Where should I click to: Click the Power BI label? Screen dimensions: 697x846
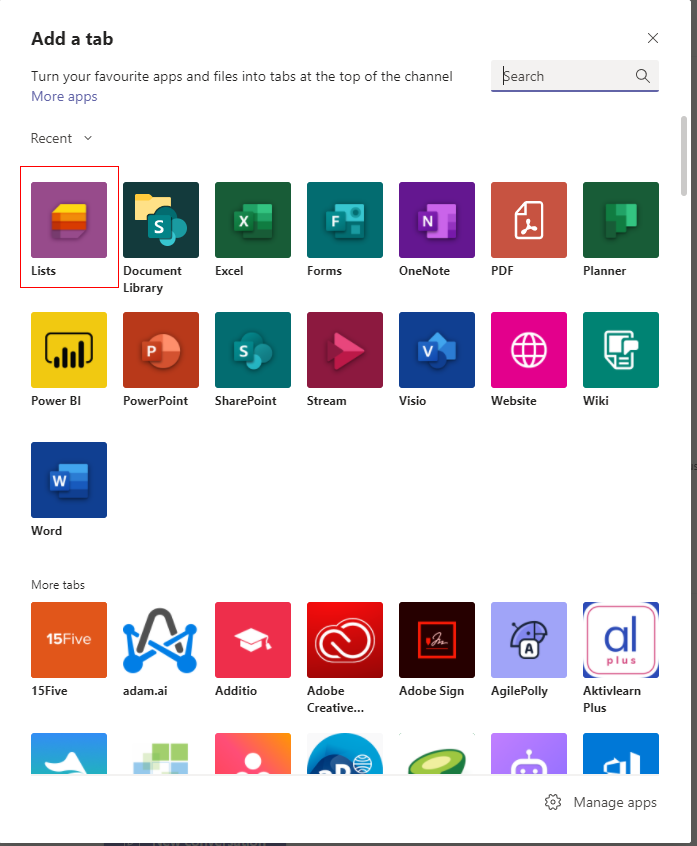click(x=56, y=401)
